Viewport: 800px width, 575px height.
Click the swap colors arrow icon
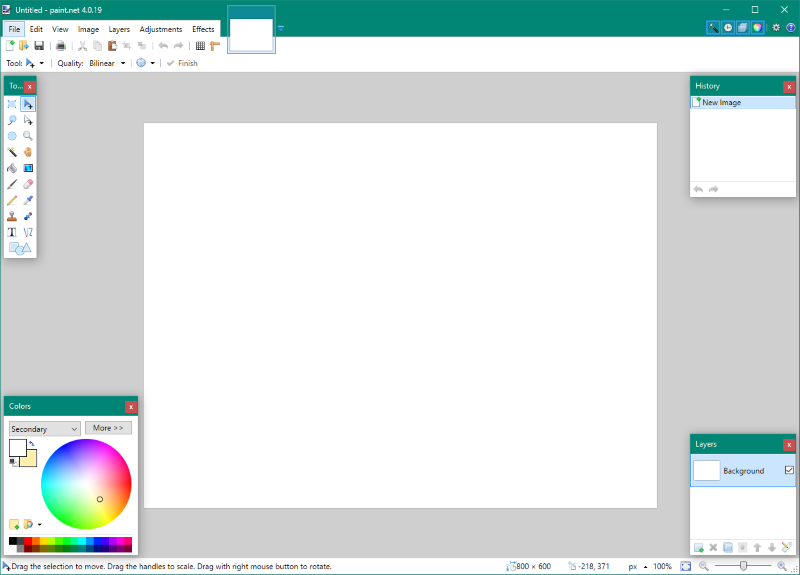[32, 443]
